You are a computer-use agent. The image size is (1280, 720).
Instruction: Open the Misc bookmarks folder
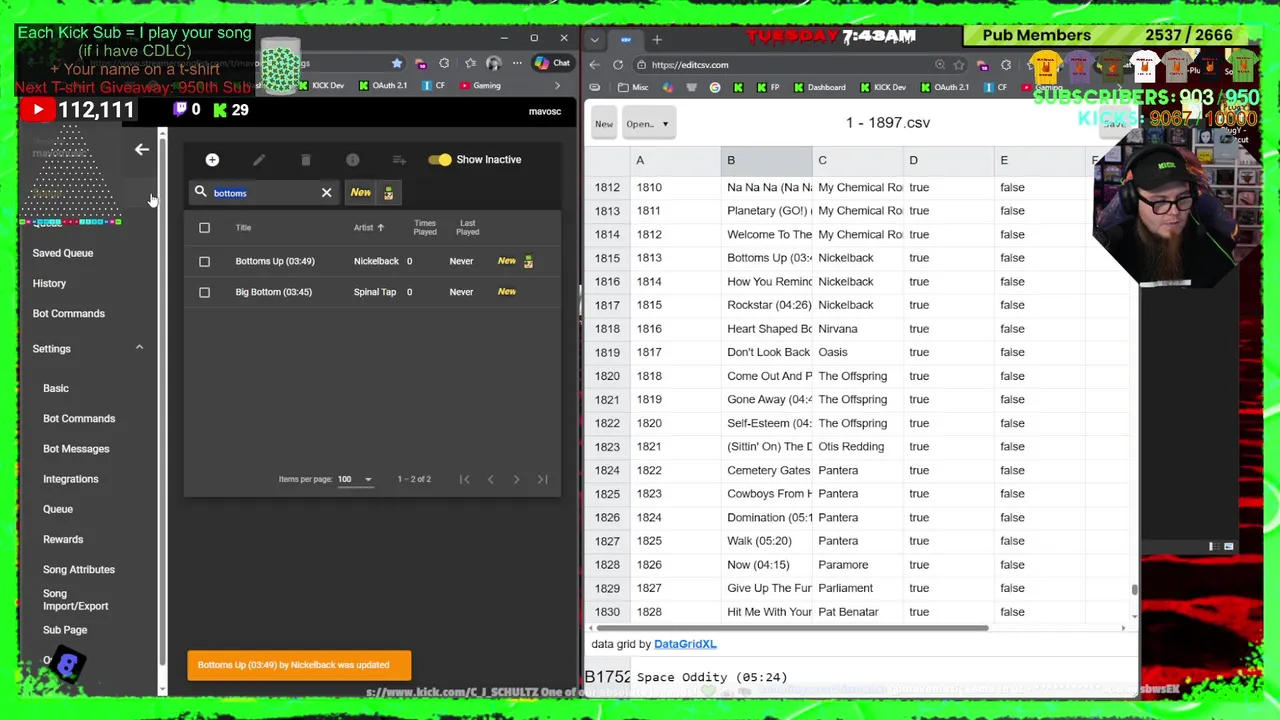(634, 87)
